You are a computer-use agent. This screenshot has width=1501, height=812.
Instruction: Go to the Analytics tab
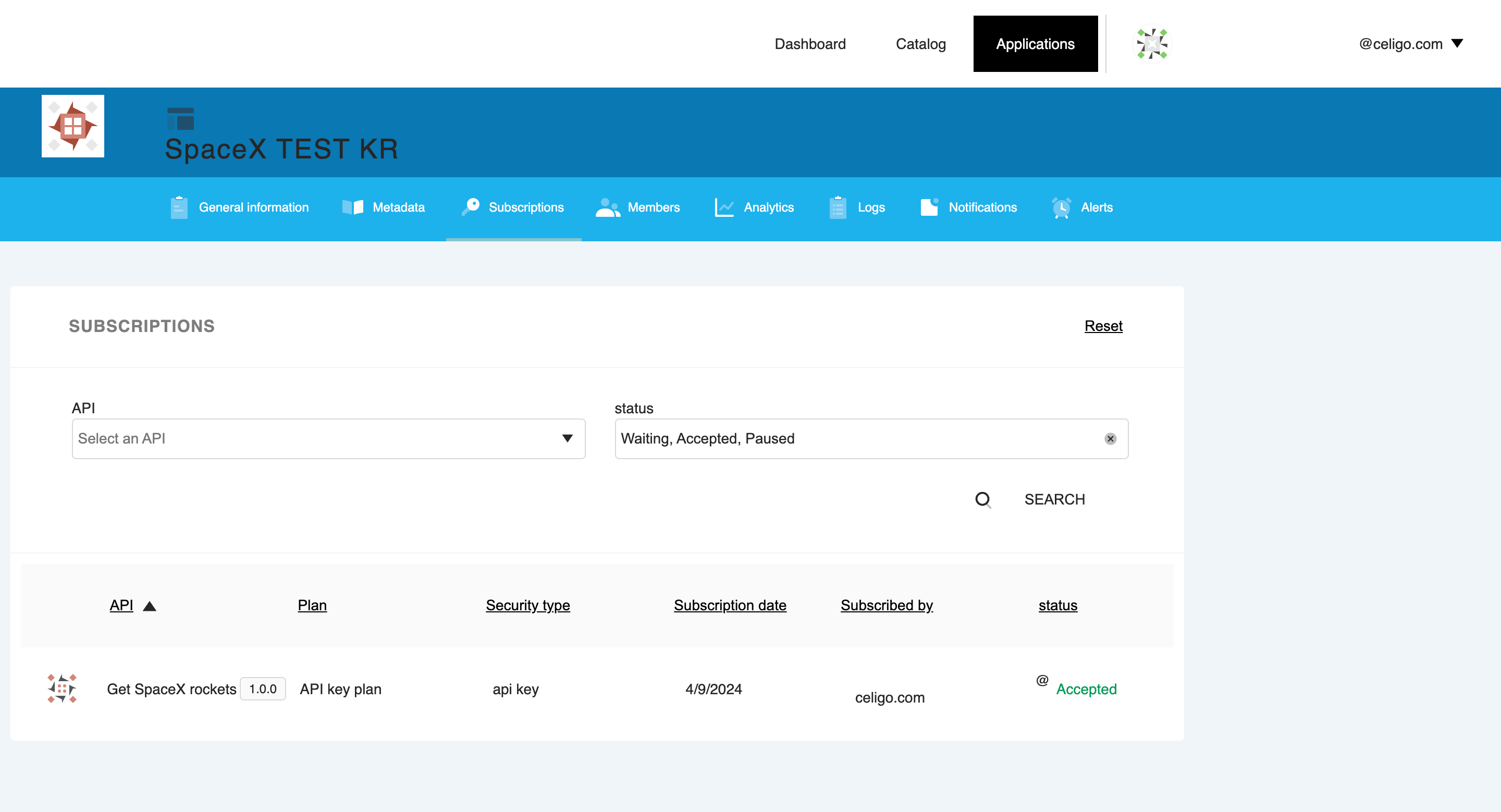(x=754, y=208)
